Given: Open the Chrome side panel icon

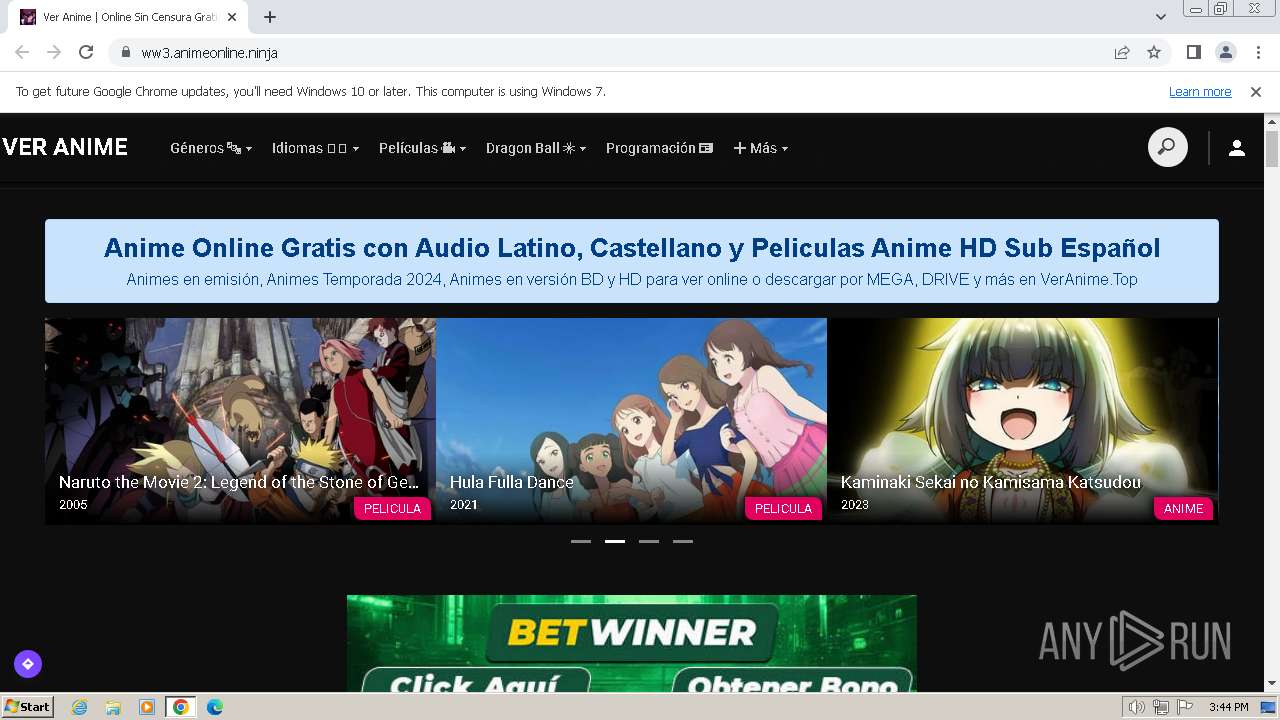Looking at the screenshot, I should point(1193,52).
